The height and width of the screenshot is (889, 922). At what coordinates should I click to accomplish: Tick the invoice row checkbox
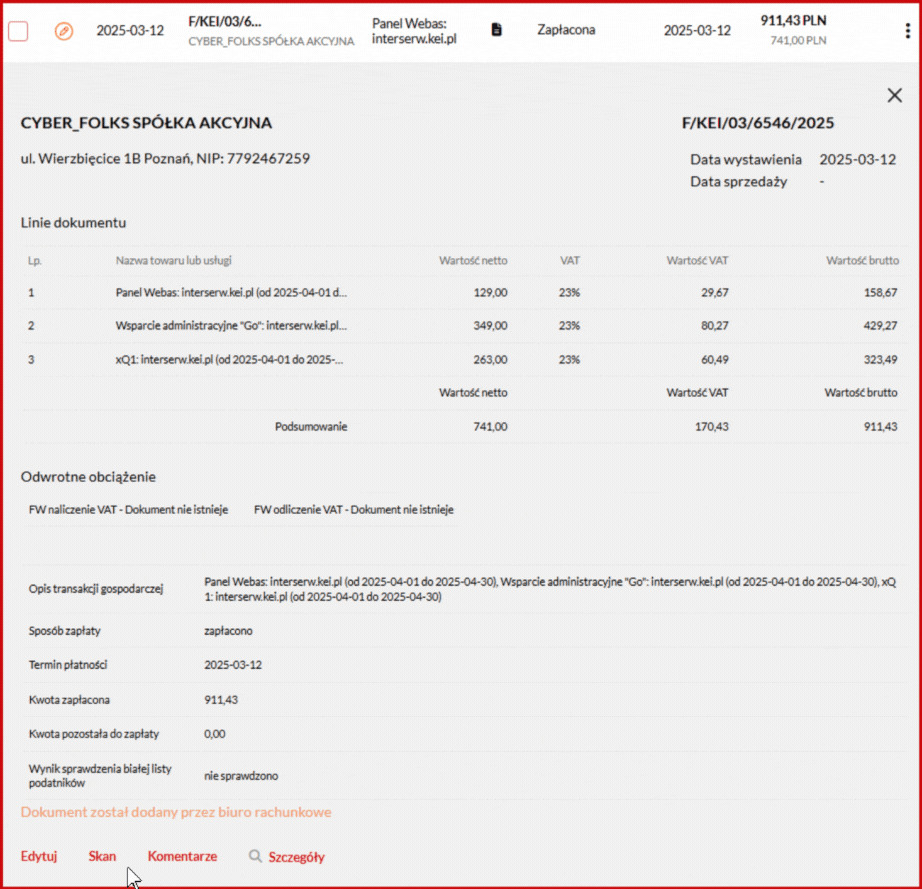click(18, 31)
